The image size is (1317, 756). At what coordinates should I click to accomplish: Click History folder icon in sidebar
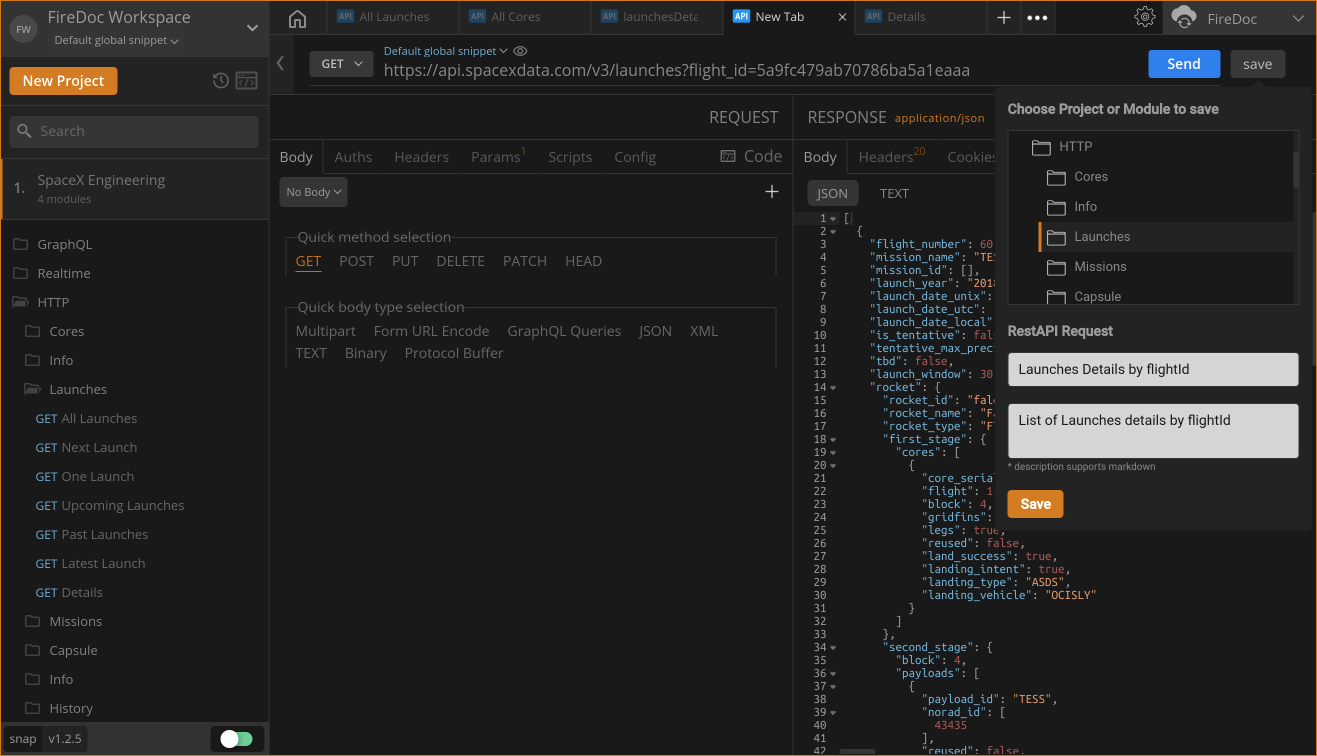pyautogui.click(x=32, y=708)
